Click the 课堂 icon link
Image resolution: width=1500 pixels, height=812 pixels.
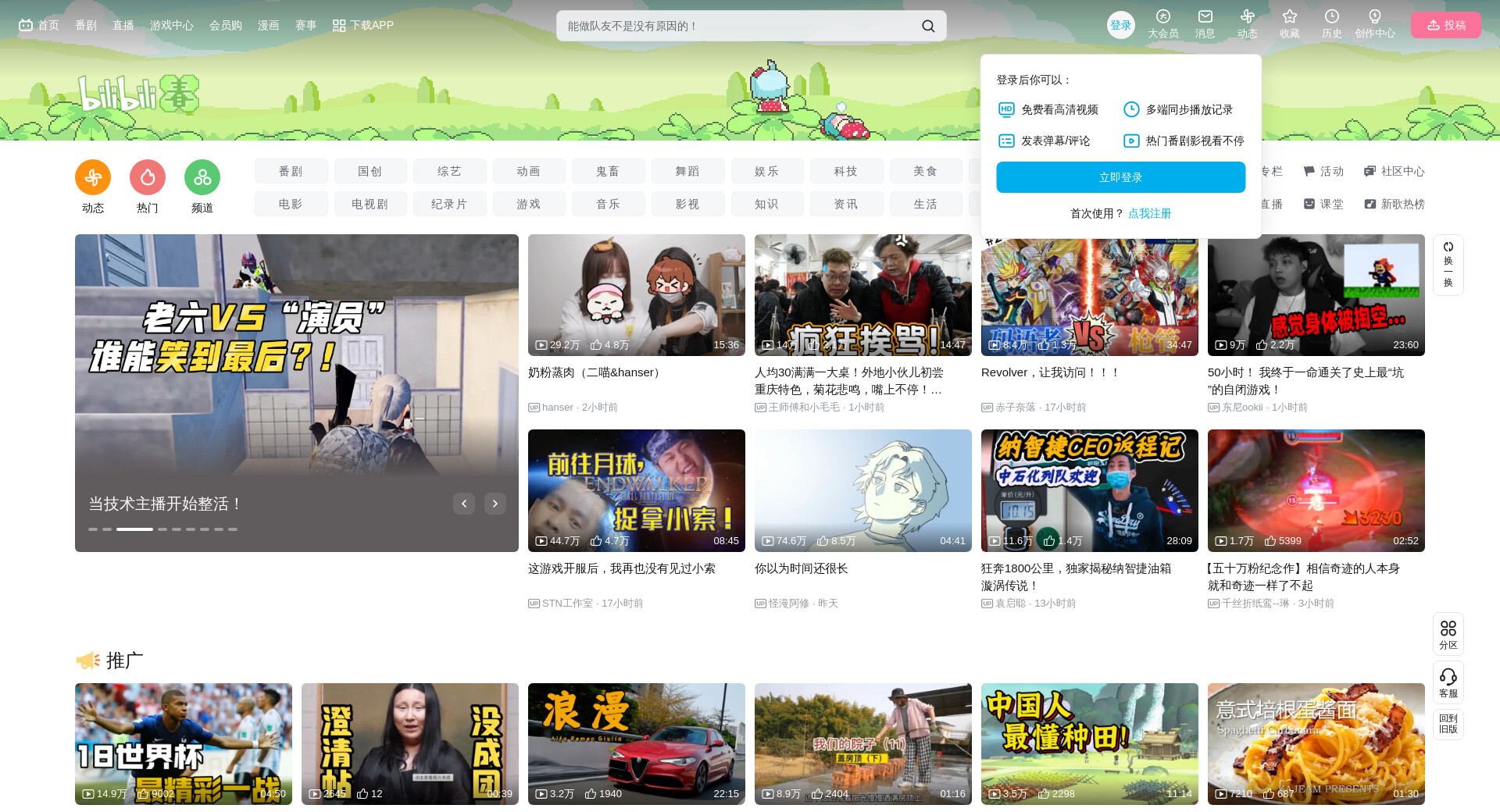[x=1323, y=204]
